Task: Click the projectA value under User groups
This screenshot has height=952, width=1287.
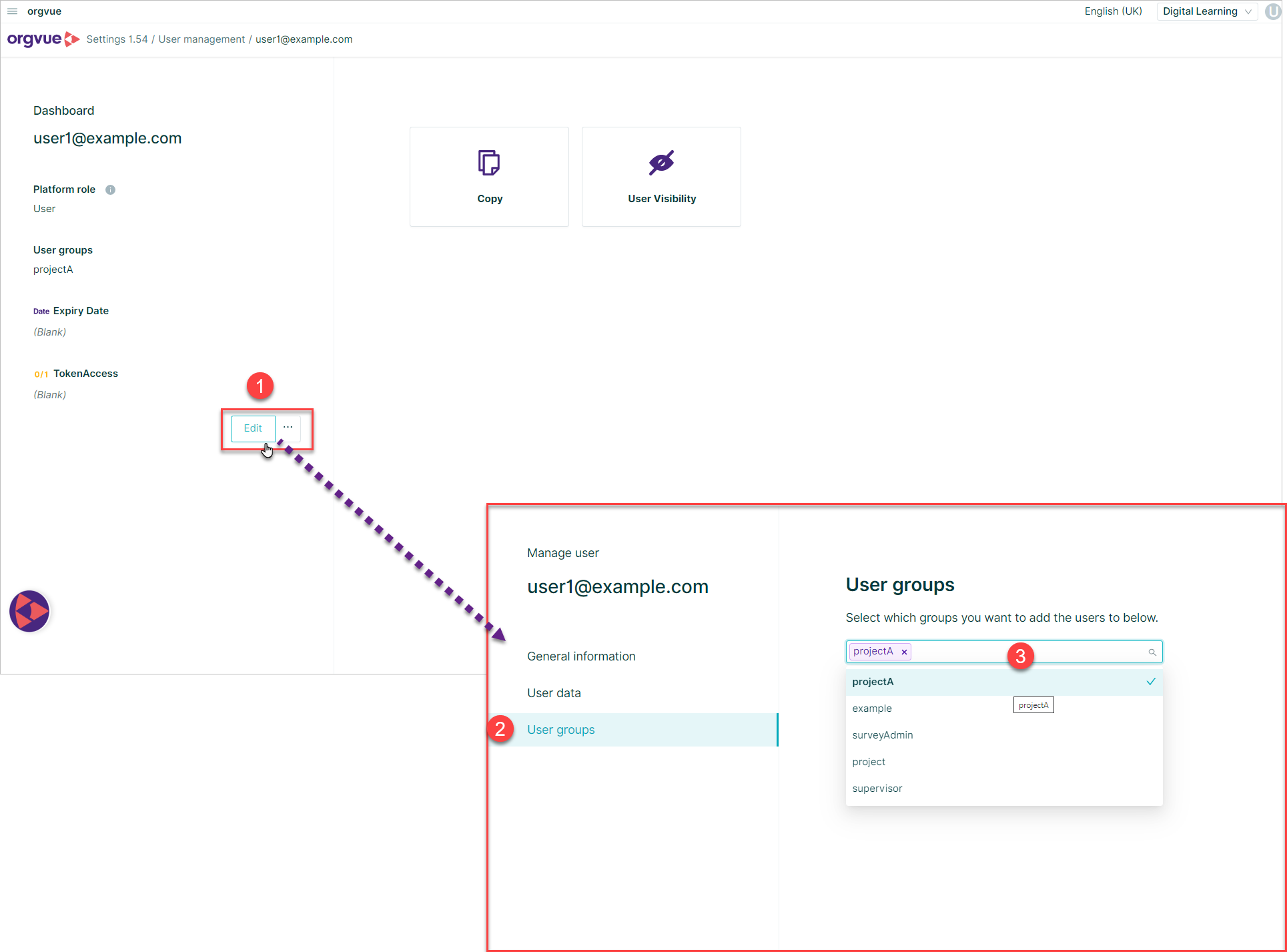Action: 53,270
